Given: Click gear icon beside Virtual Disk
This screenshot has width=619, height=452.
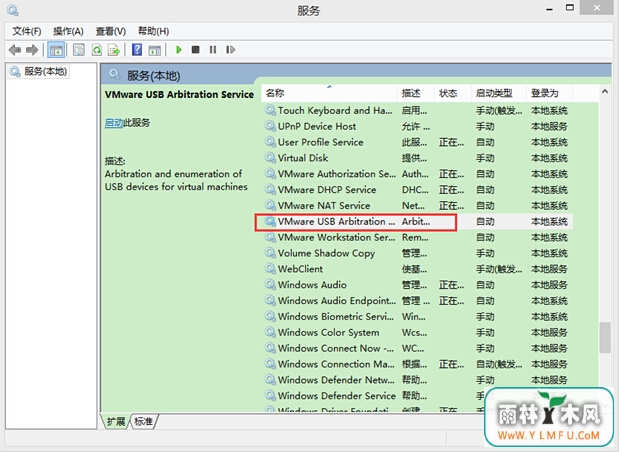Looking at the screenshot, I should [x=270, y=158].
